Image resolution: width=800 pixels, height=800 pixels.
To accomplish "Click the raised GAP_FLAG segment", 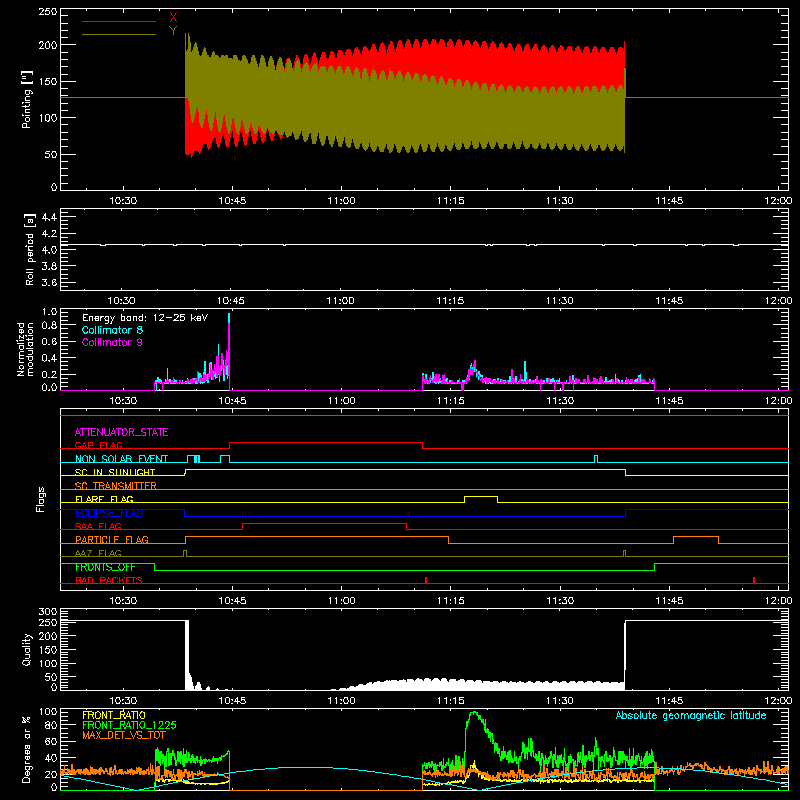I will click(x=326, y=442).
